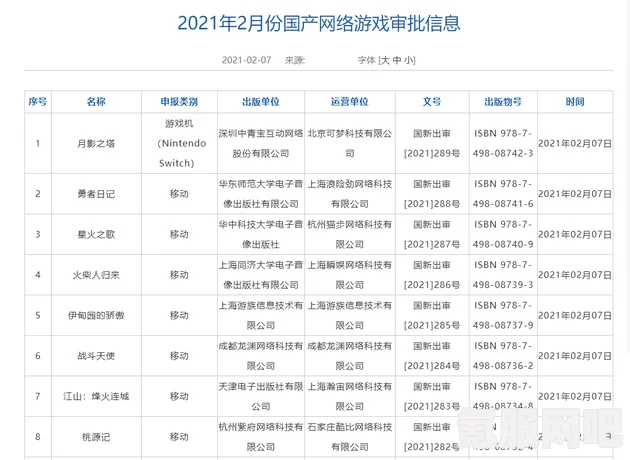The width and height of the screenshot is (630, 460).
Task: Click ISBN ending 498-08736-2
Action: (503, 366)
